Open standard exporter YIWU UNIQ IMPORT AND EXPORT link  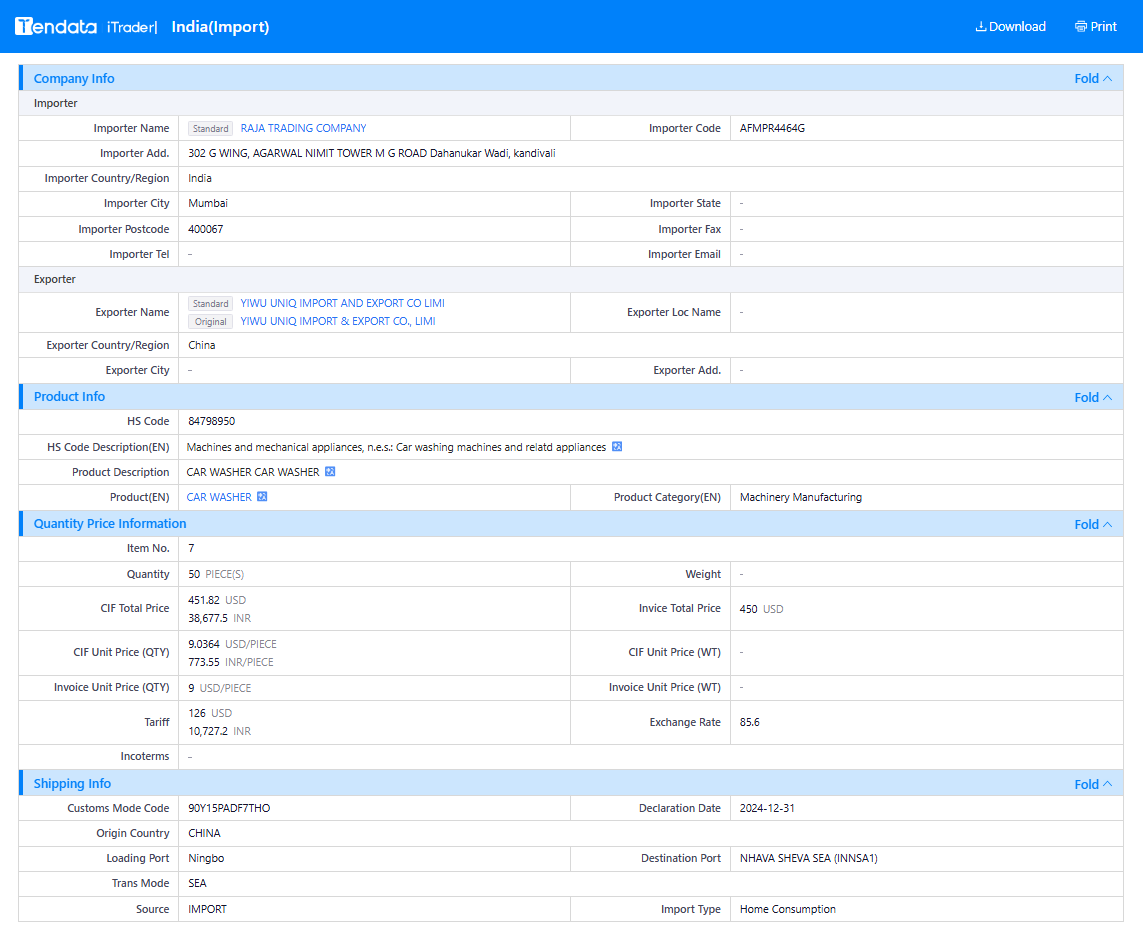343,303
